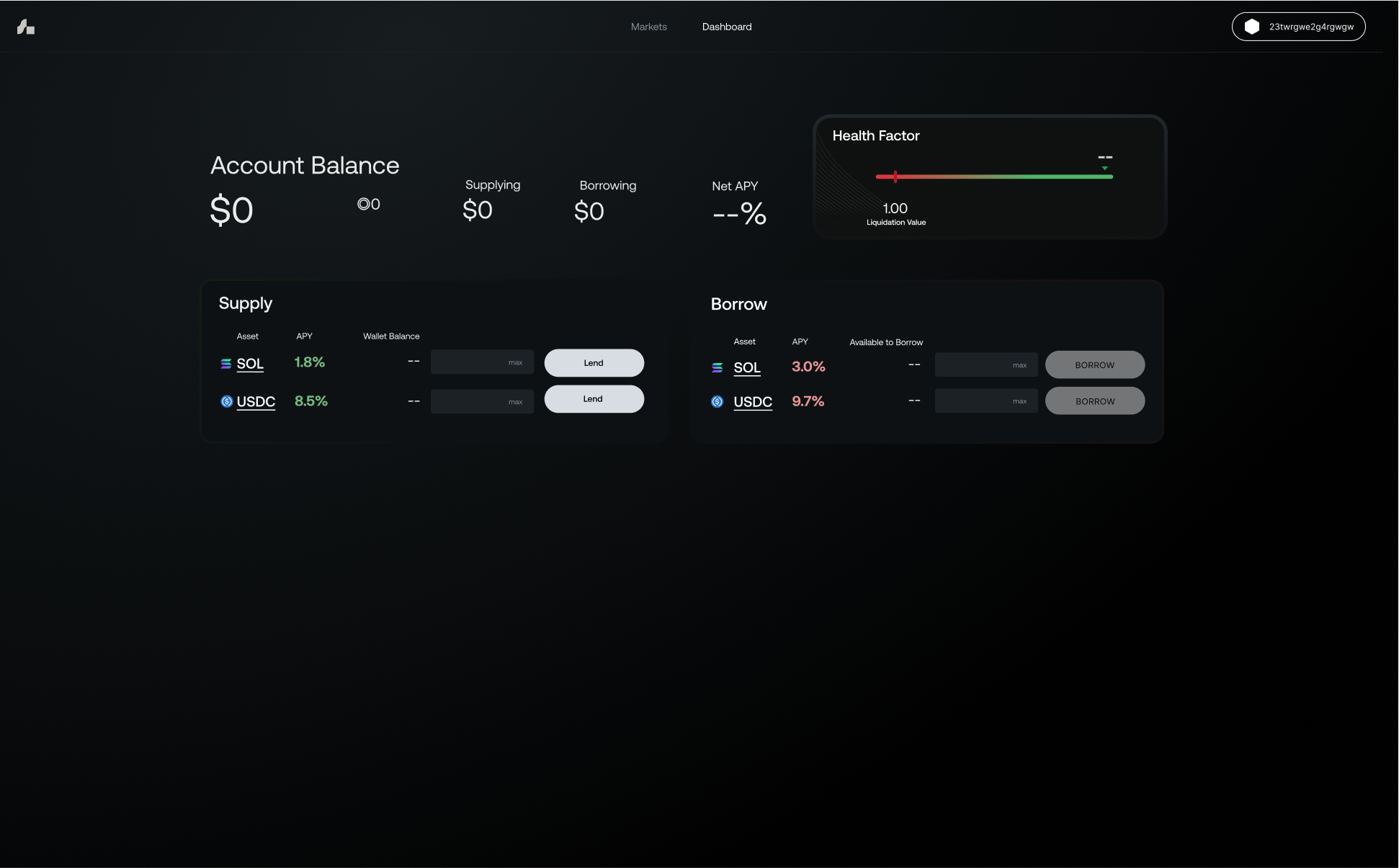The height and width of the screenshot is (868, 1399).
Task: Click the USDC coin icon in Borrow table
Action: click(x=718, y=402)
